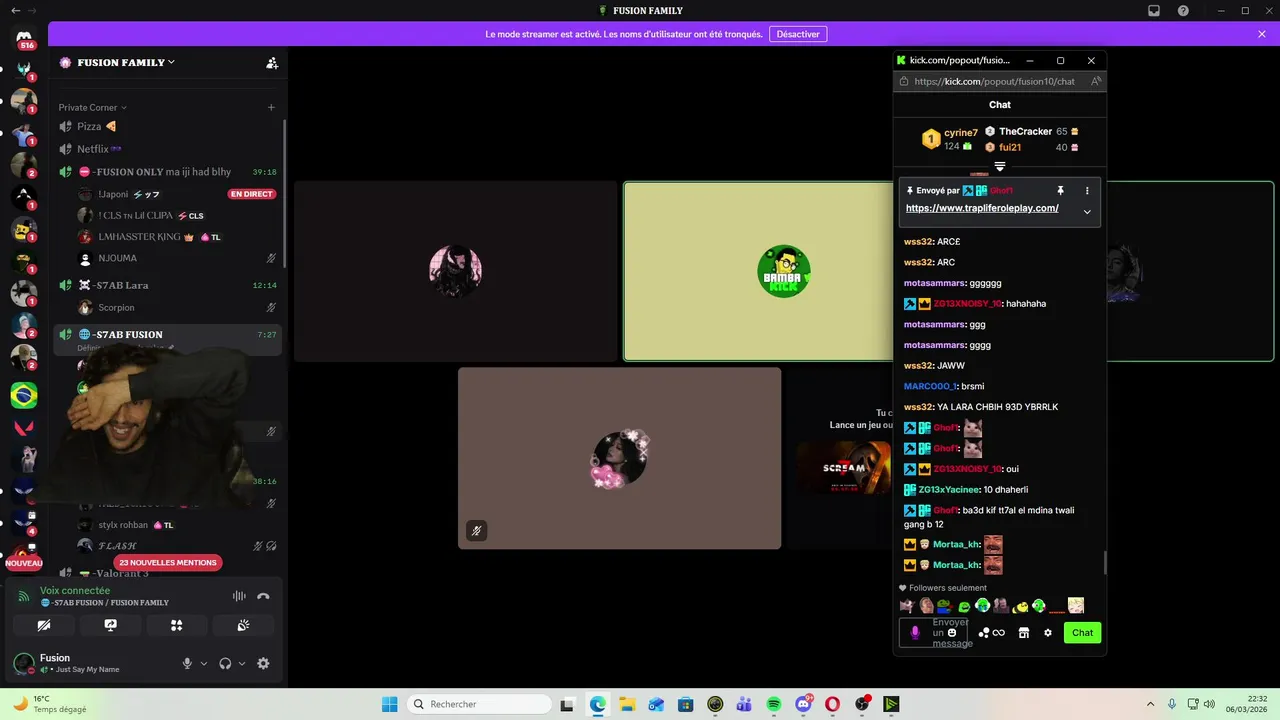Image resolution: width=1280 pixels, height=720 pixels.
Task: Click cyrine7 in the gift leaderboard
Action: coord(961,133)
